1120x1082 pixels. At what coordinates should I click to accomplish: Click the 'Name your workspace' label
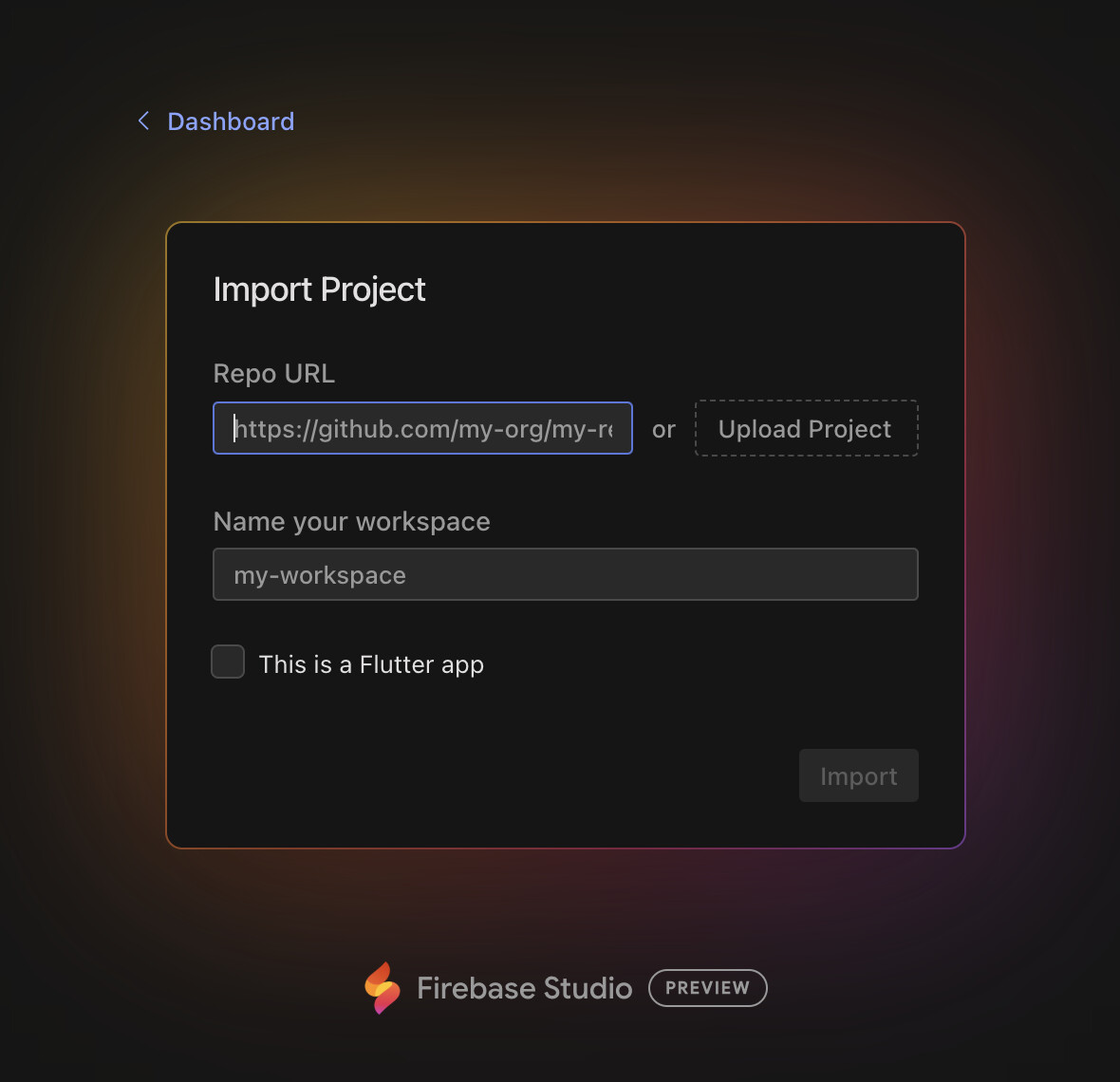point(351,521)
